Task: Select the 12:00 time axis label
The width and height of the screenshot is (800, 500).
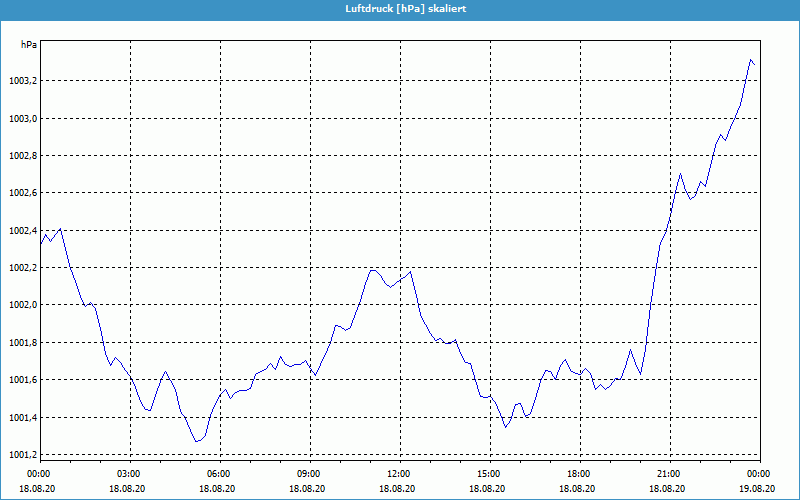Action: coord(398,474)
